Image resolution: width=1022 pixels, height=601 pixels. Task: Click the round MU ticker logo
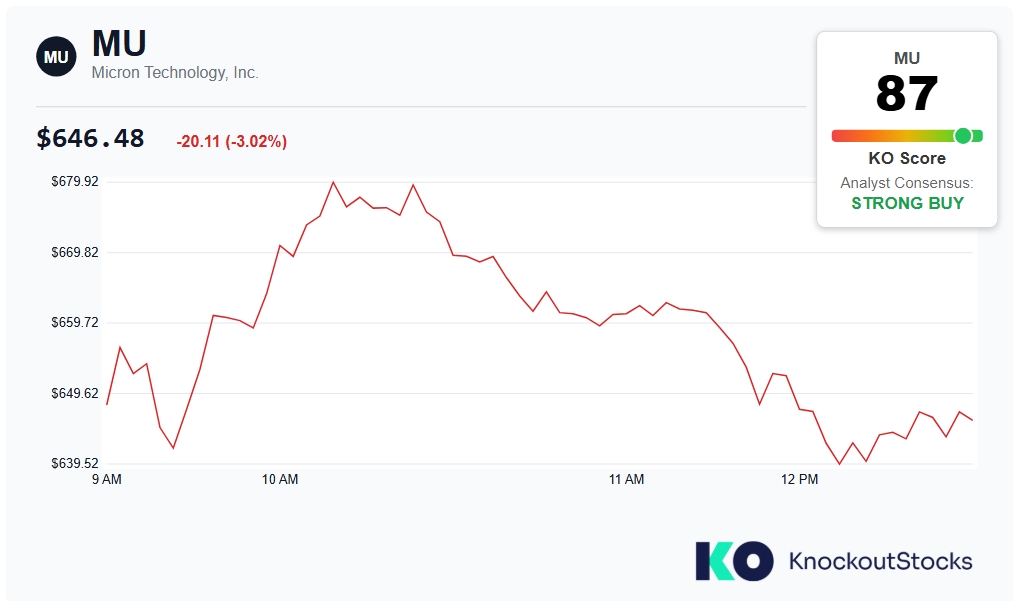click(56, 57)
